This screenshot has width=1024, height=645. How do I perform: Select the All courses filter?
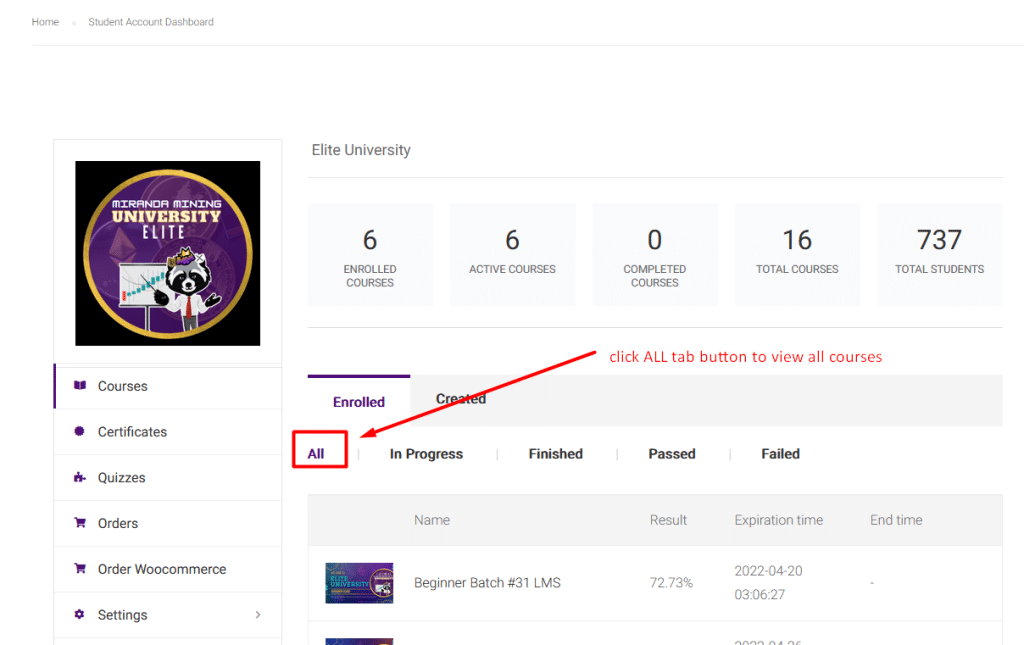point(316,454)
